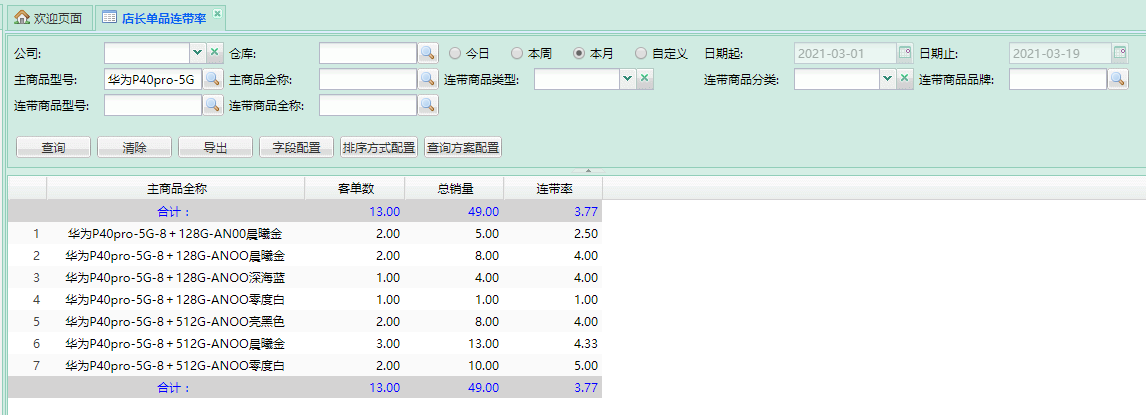Open the 主商品全称 search magnifier
The width and height of the screenshot is (1146, 415).
point(428,80)
